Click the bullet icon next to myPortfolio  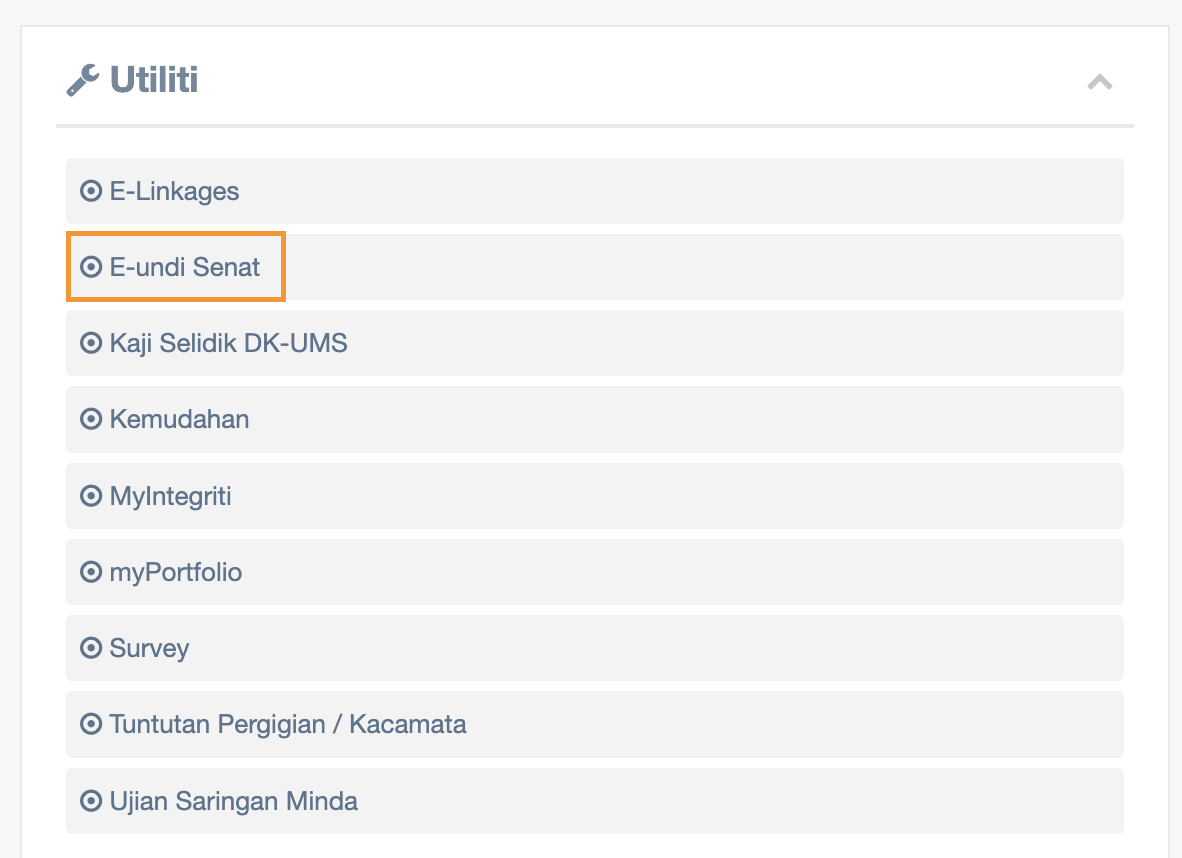[91, 572]
